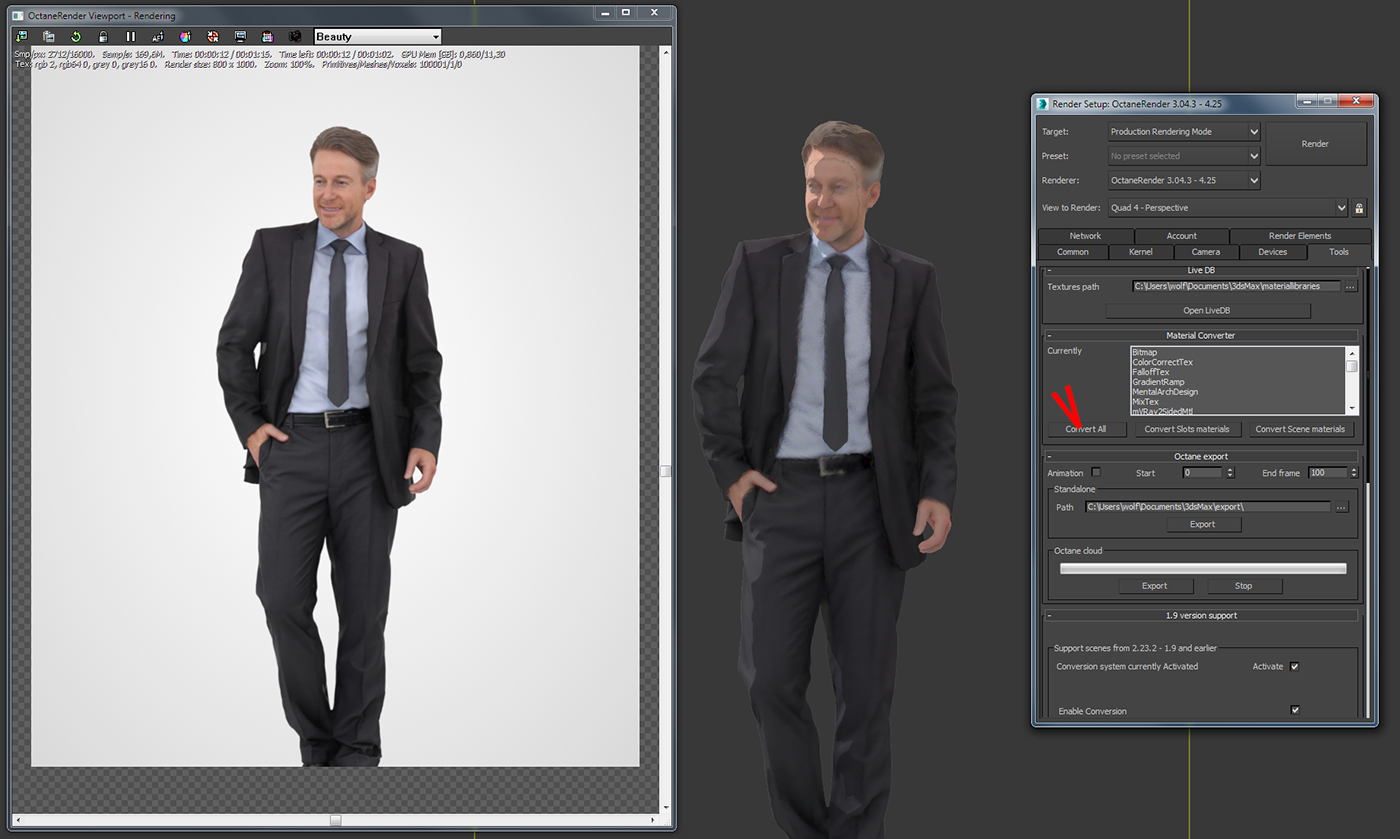Toggle the View to Render lock icon

pyautogui.click(x=1359, y=208)
